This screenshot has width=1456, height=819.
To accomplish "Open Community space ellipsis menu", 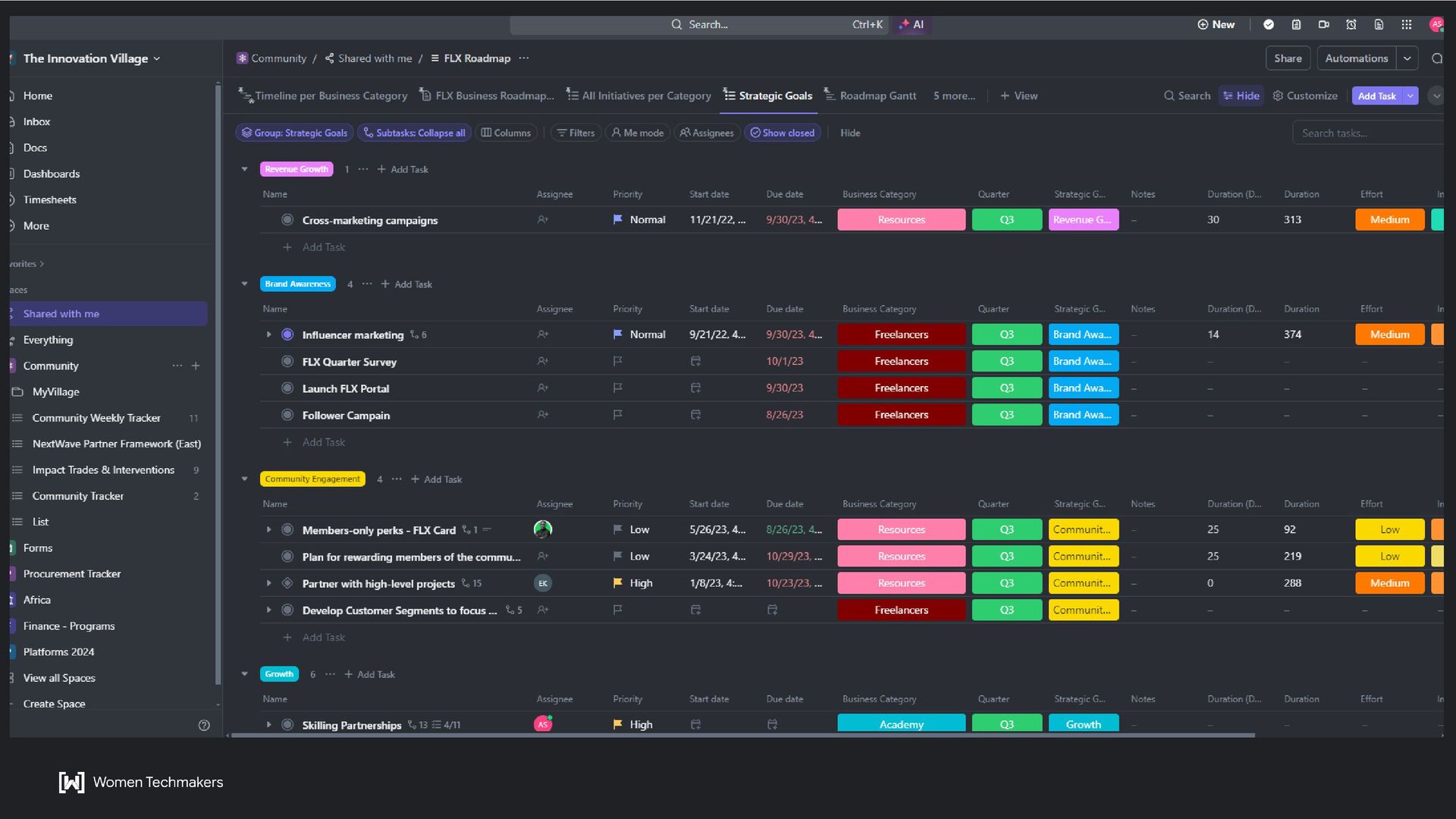I will (x=177, y=366).
